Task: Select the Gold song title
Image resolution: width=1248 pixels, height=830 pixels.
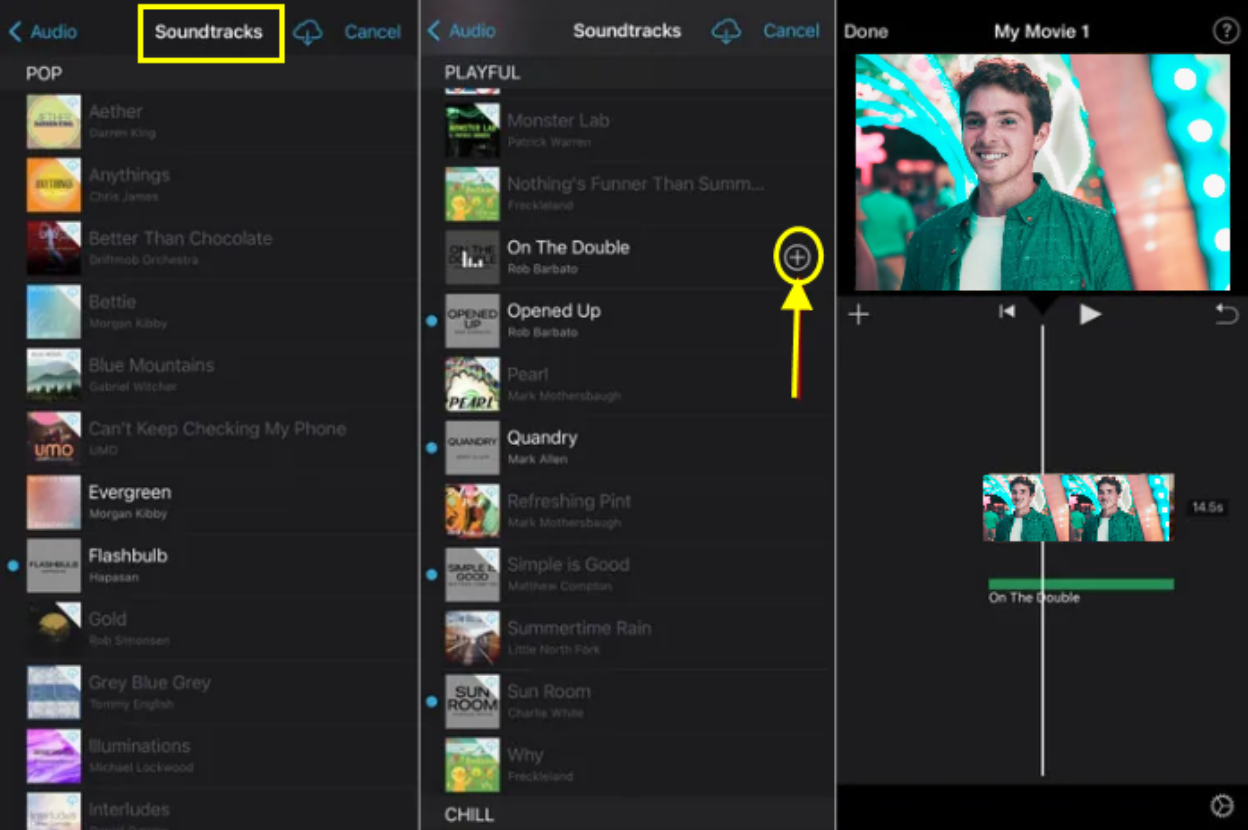Action: pos(107,619)
